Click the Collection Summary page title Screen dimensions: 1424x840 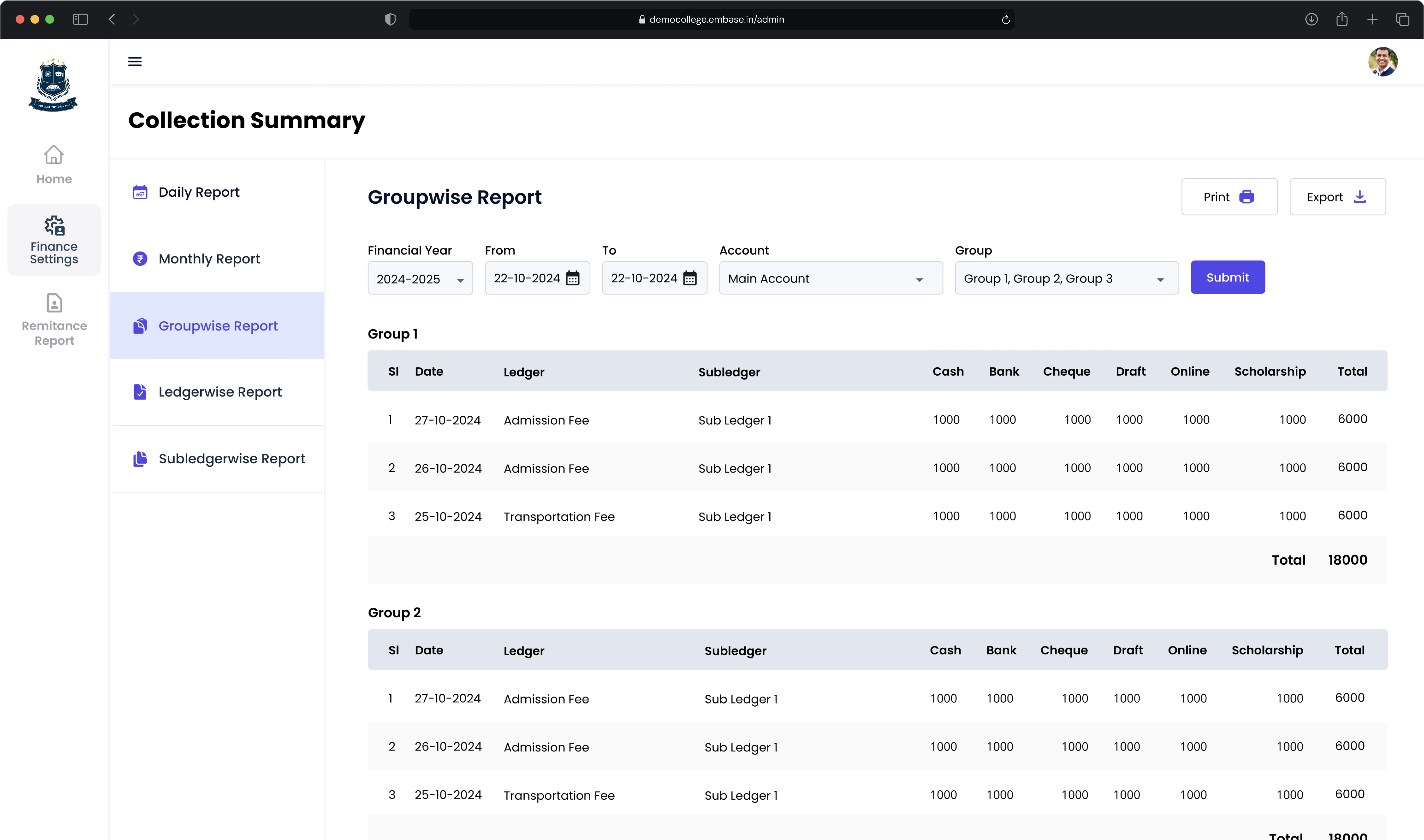[x=247, y=121]
